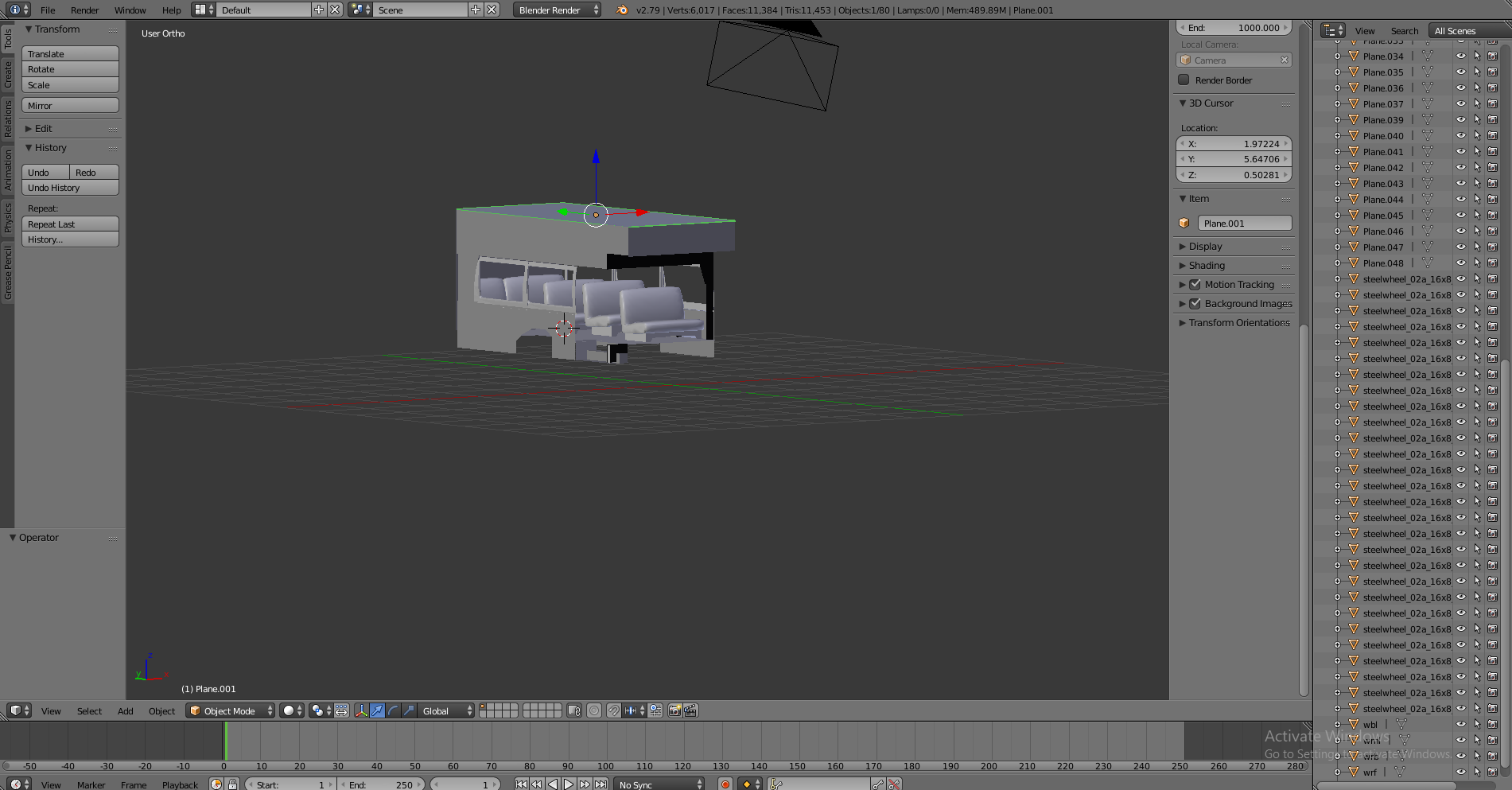1512x790 pixels.
Task: Click the Plane.044 object icon in outliner
Action: pos(1354,200)
